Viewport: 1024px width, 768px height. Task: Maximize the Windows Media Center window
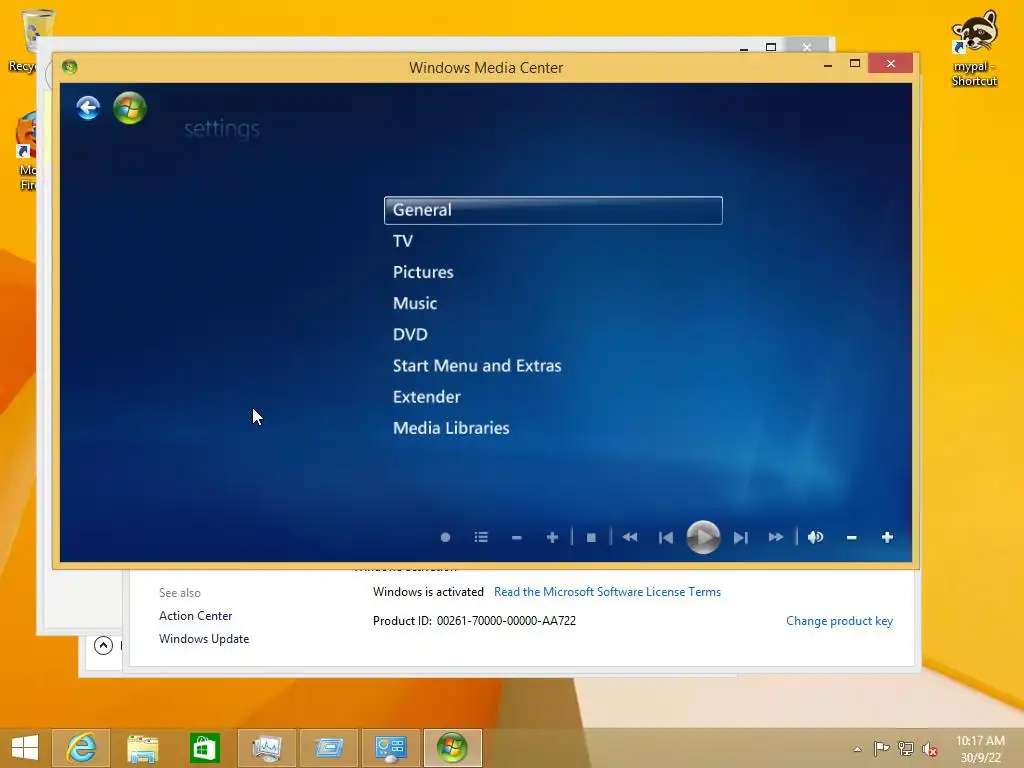pyautogui.click(x=855, y=63)
